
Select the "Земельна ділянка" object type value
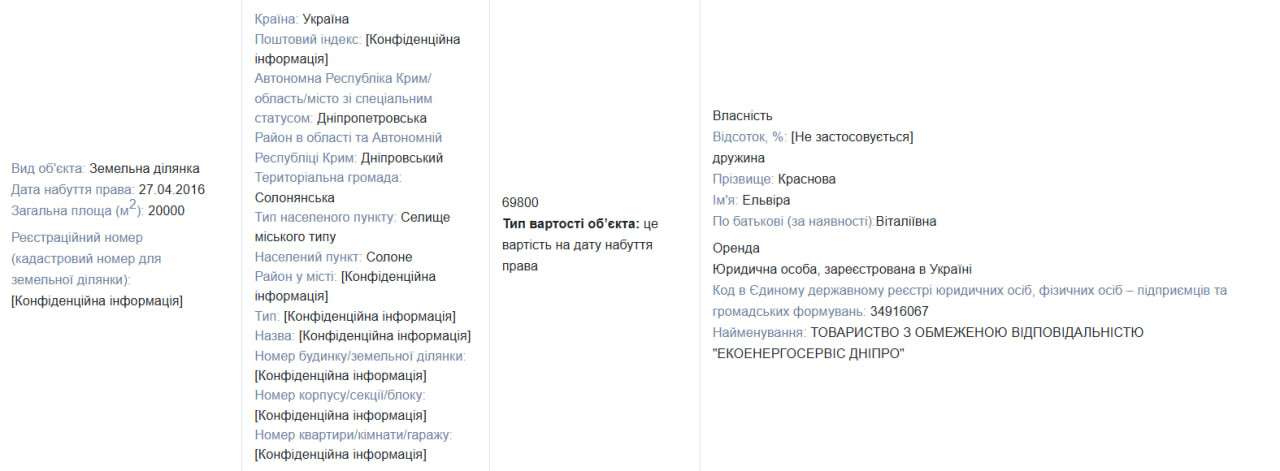(x=144, y=168)
